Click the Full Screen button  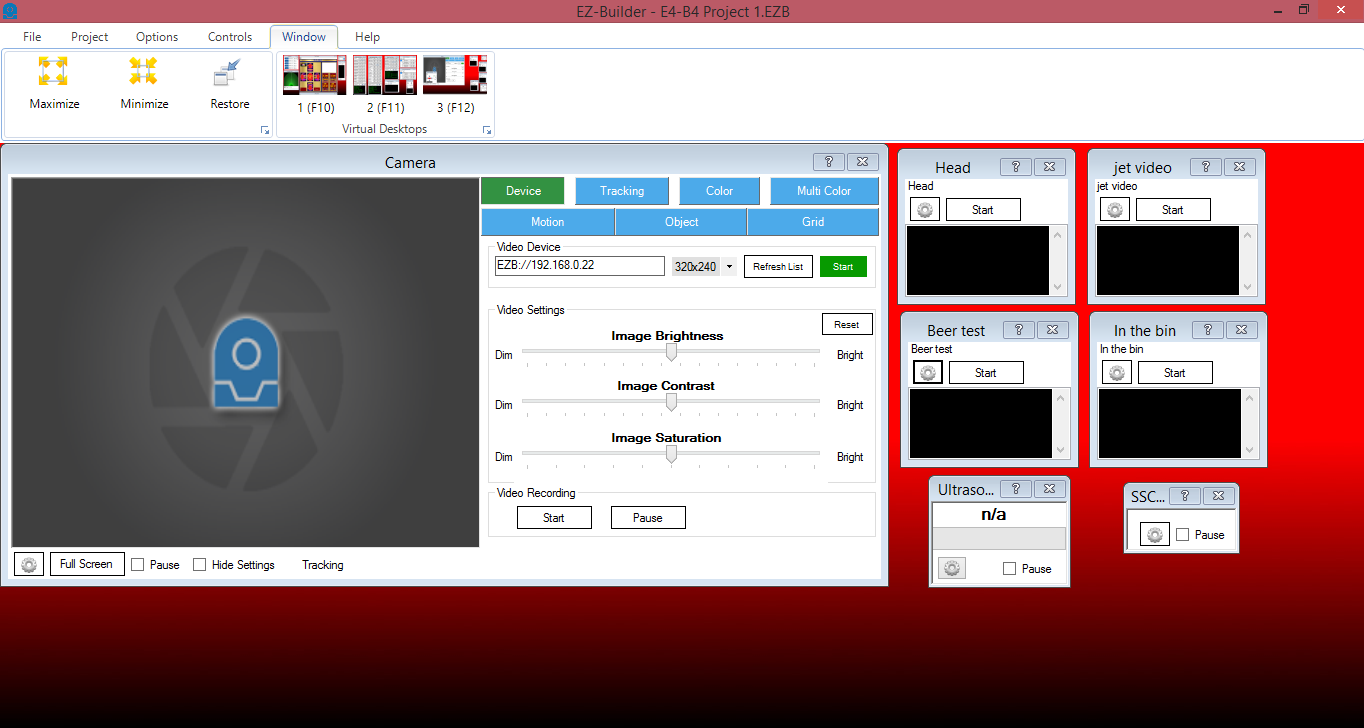click(87, 564)
